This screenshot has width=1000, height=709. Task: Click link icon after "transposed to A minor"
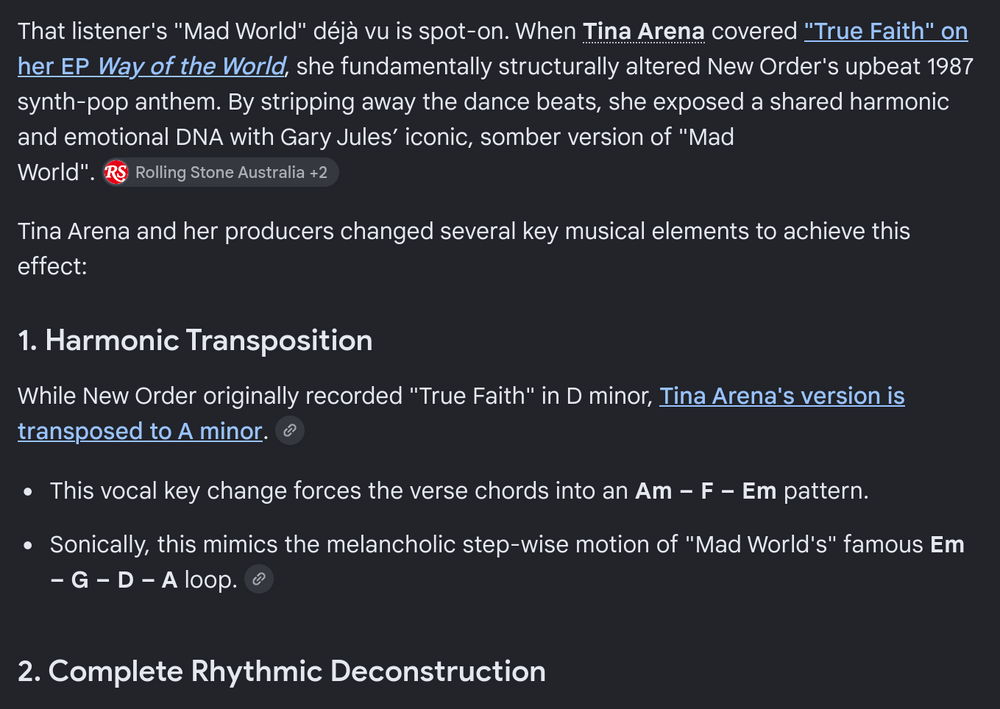coord(290,430)
